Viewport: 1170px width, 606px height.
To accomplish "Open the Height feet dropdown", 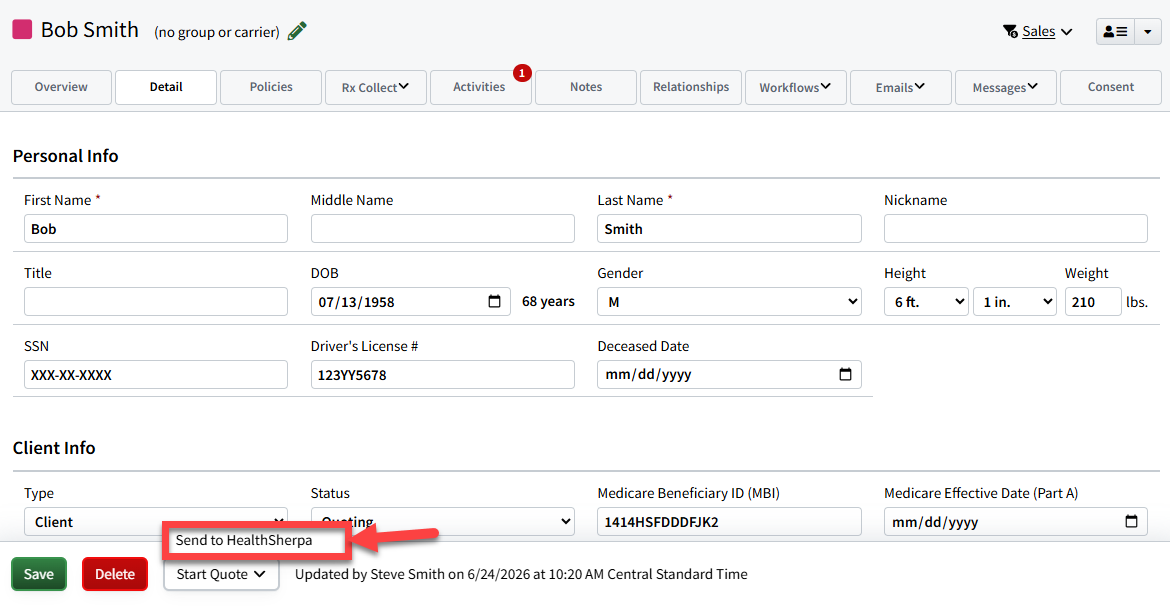I will coord(926,302).
